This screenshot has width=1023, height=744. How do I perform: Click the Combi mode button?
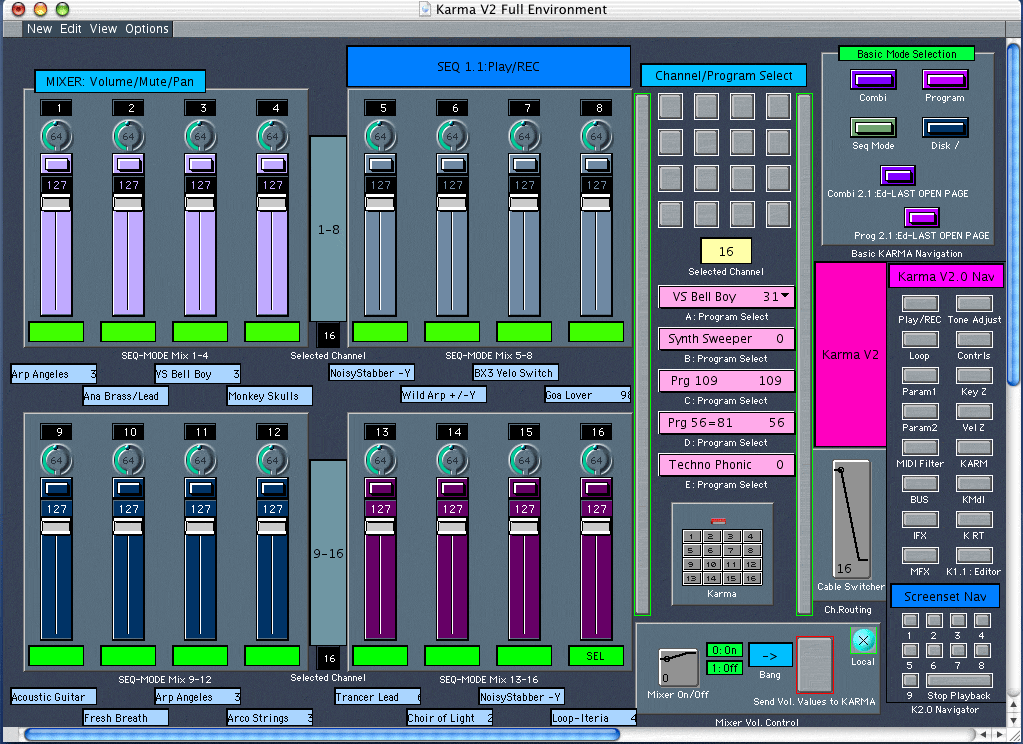click(872, 80)
